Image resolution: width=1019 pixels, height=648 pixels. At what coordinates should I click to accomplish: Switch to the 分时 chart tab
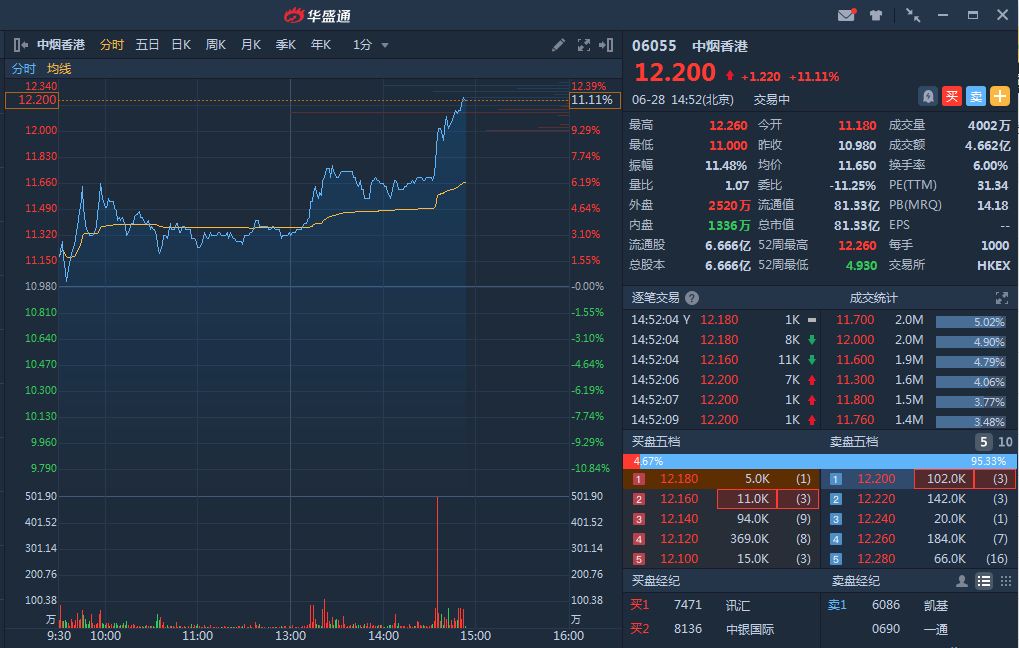click(112, 45)
